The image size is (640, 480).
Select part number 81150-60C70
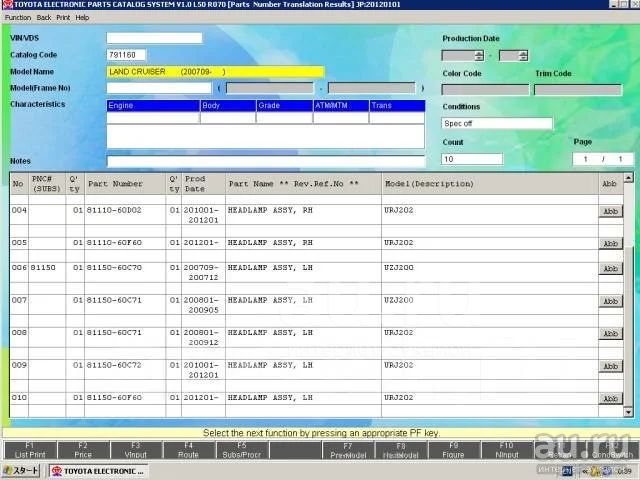[114, 267]
